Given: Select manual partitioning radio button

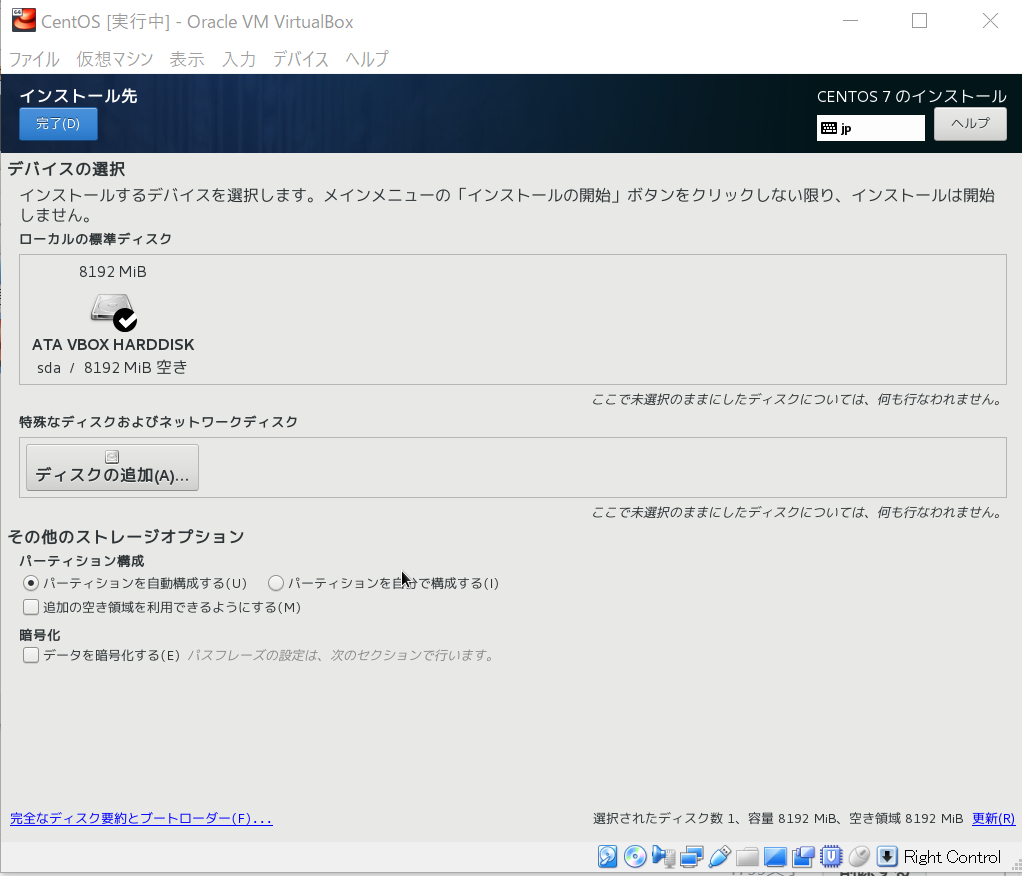Looking at the screenshot, I should coord(276,583).
